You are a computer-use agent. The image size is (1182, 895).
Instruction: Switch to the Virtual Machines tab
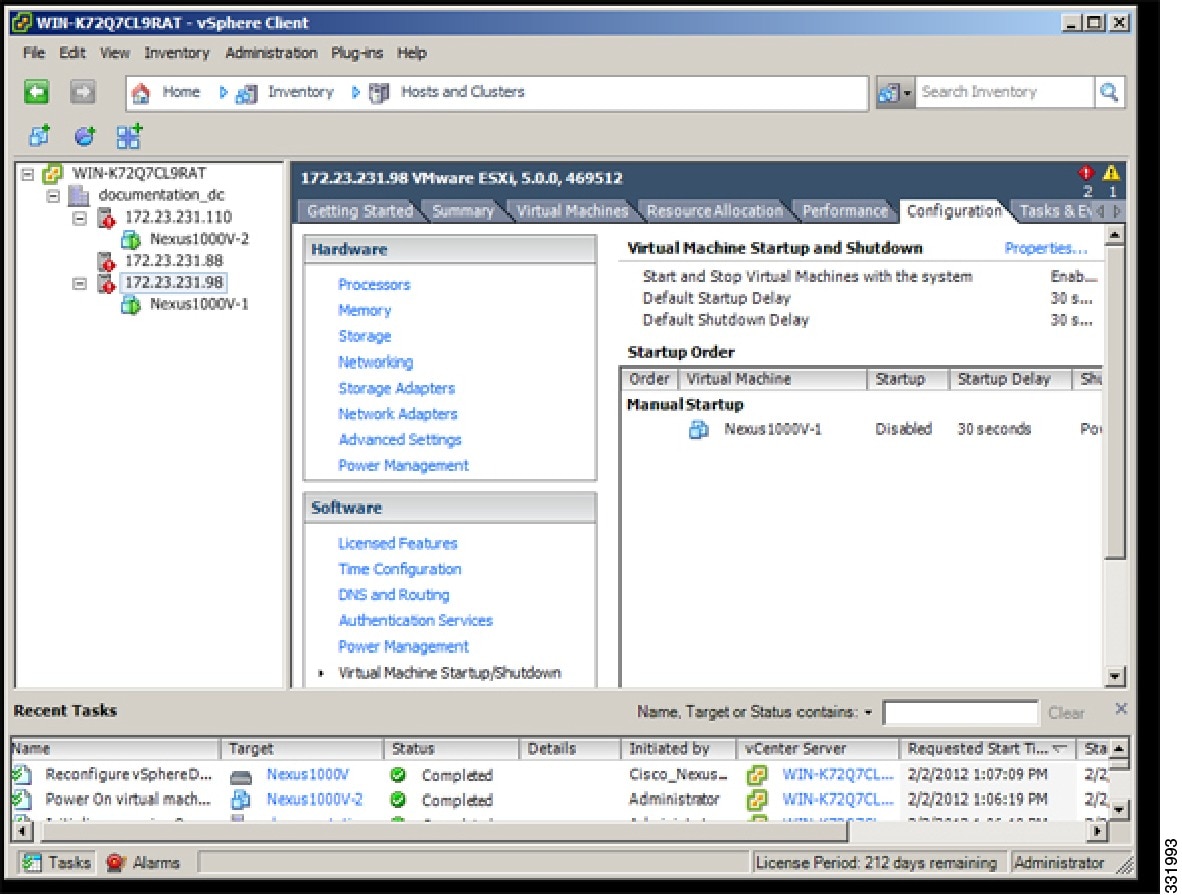click(x=572, y=211)
